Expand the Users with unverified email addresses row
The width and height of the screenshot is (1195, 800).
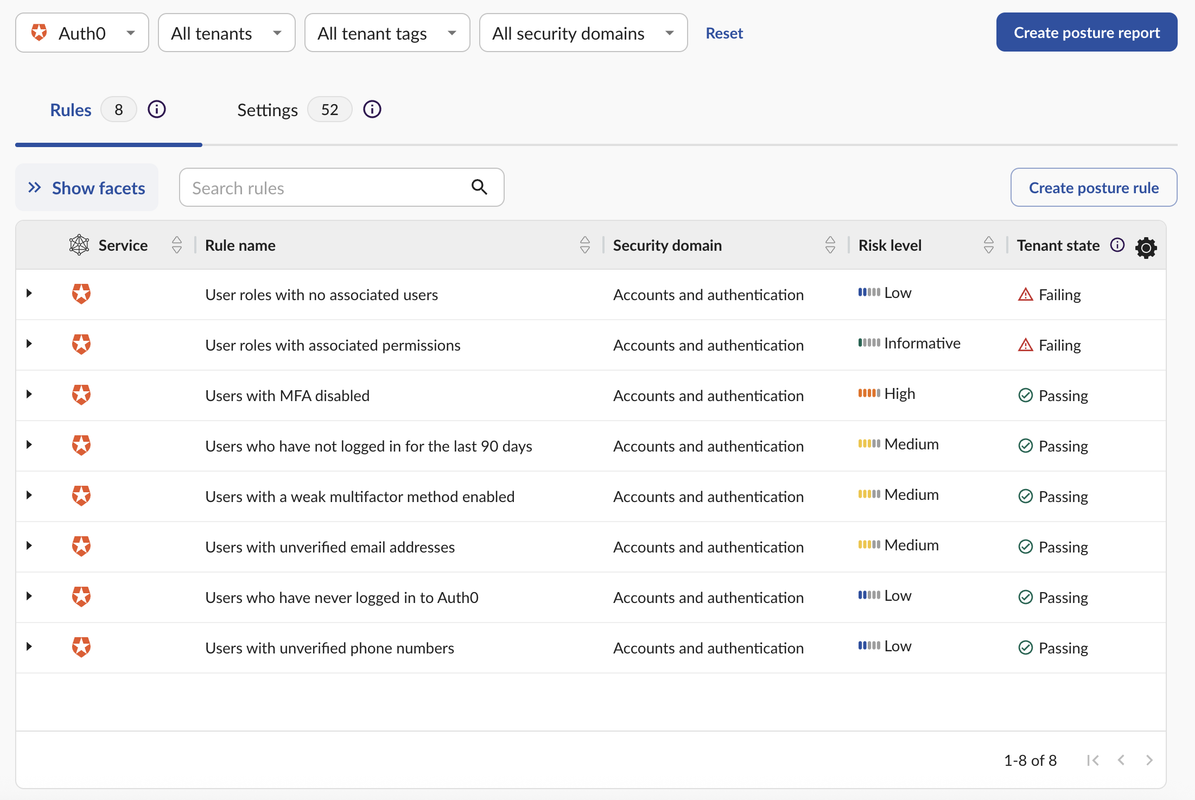click(x=29, y=546)
